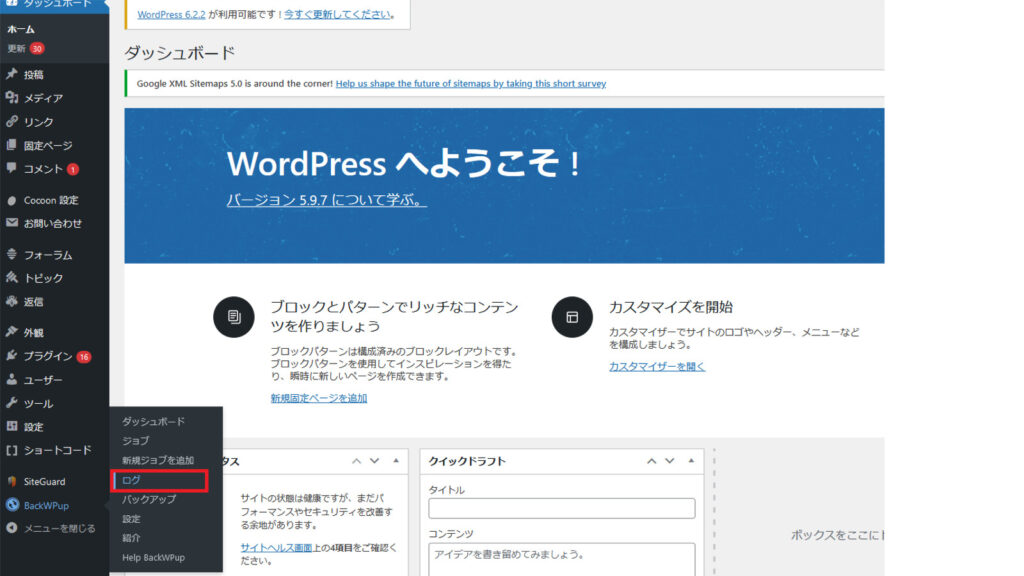Click メニューを閉じる collapse label
Viewport: 1024px width, 576px height.
(x=60, y=528)
